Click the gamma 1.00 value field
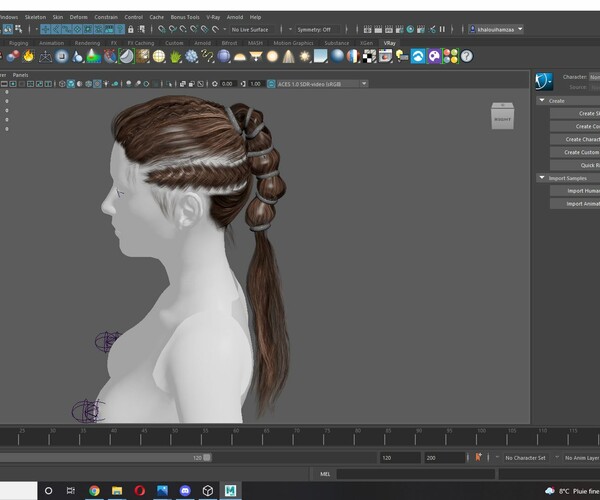The height and width of the screenshot is (500, 600). pos(255,84)
